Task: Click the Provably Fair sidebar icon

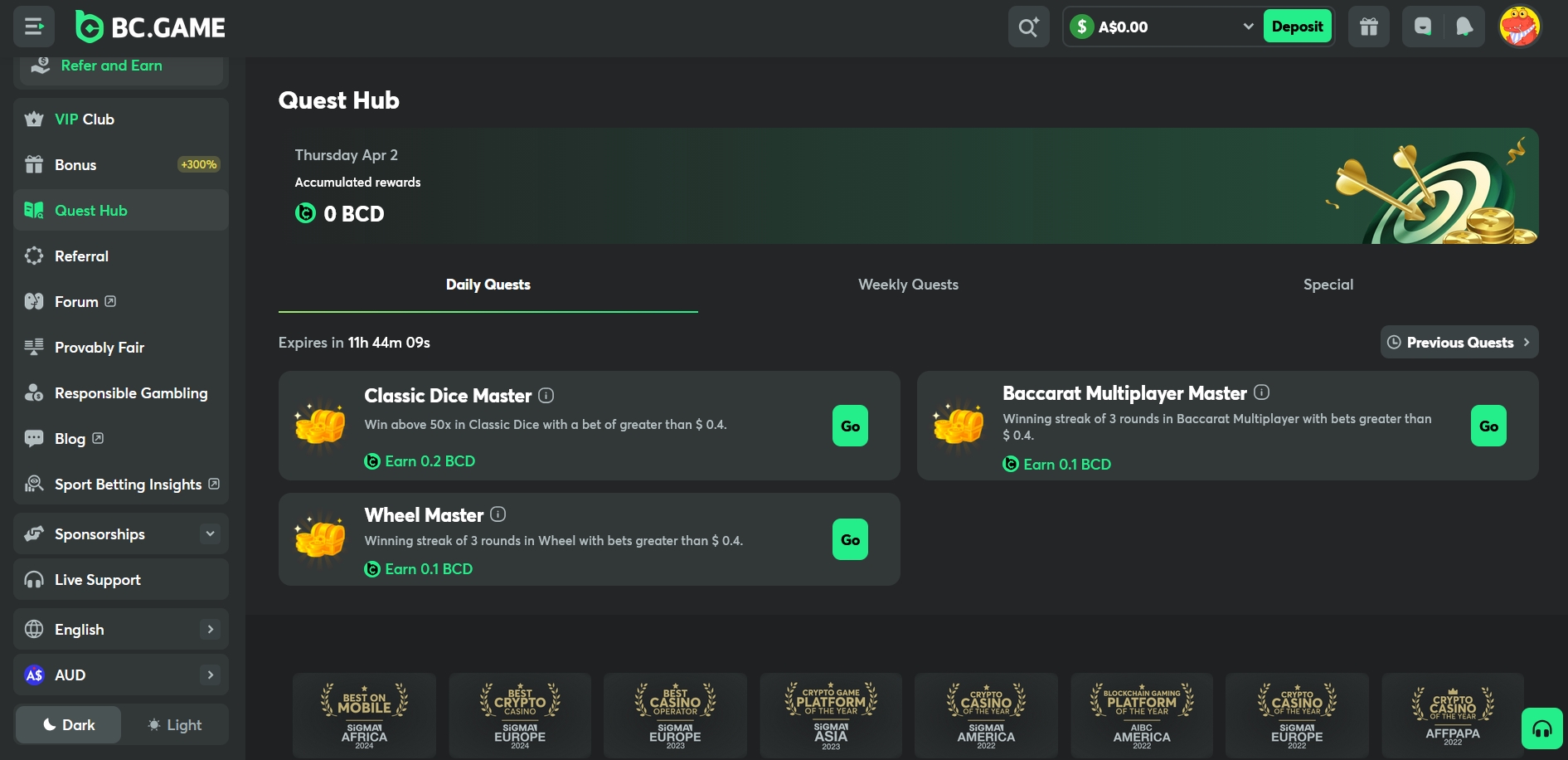Action: coord(34,347)
